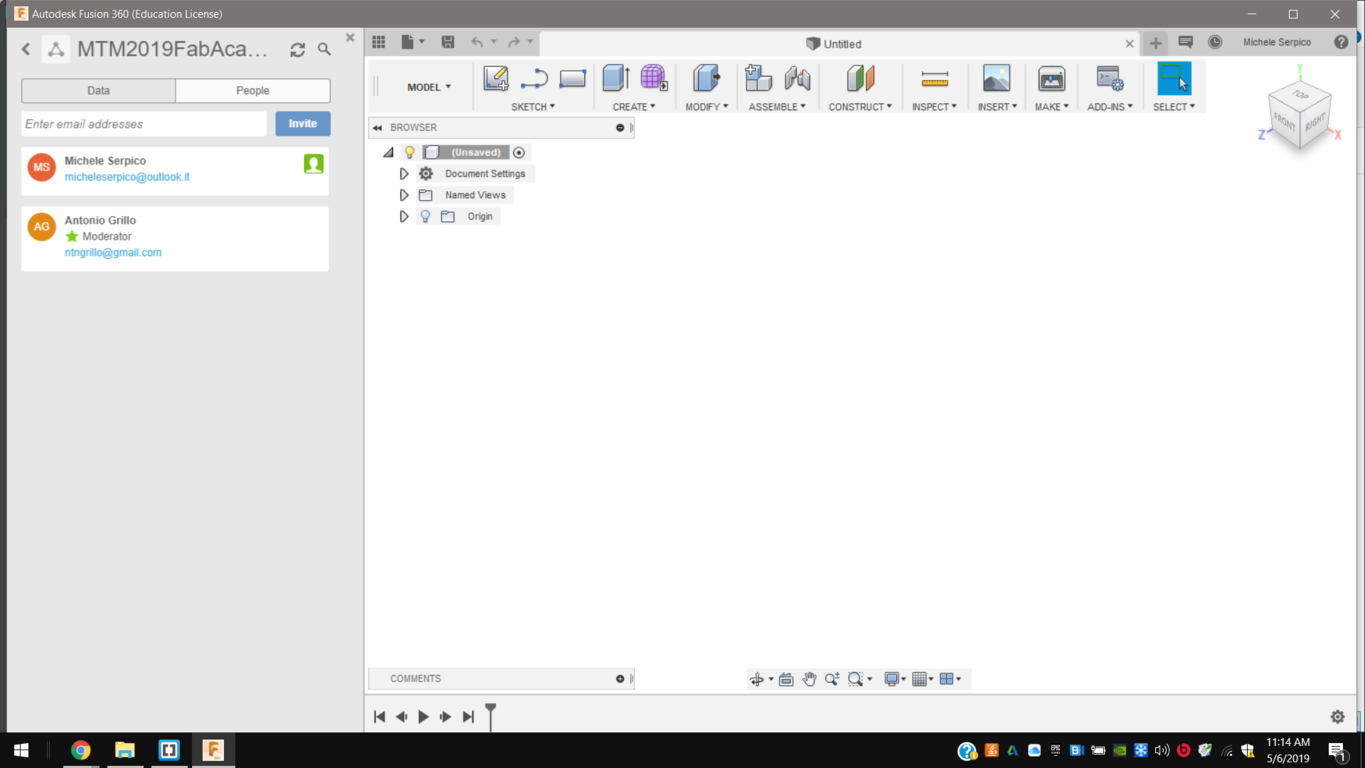Refresh the data panel
1365x768 pixels.
[297, 49]
